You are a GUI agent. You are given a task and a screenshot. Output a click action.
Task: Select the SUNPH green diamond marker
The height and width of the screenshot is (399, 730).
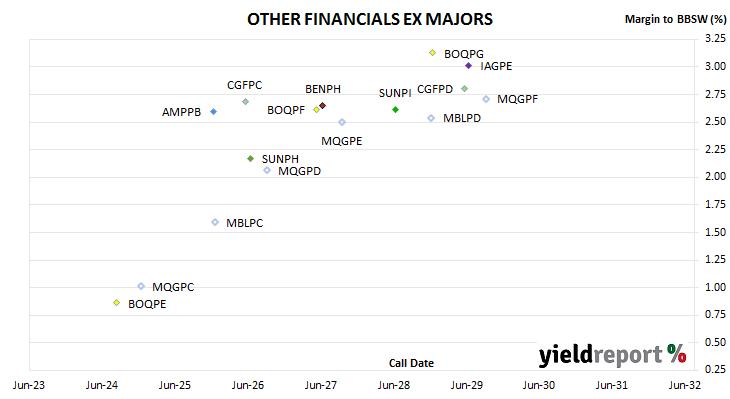pos(250,158)
